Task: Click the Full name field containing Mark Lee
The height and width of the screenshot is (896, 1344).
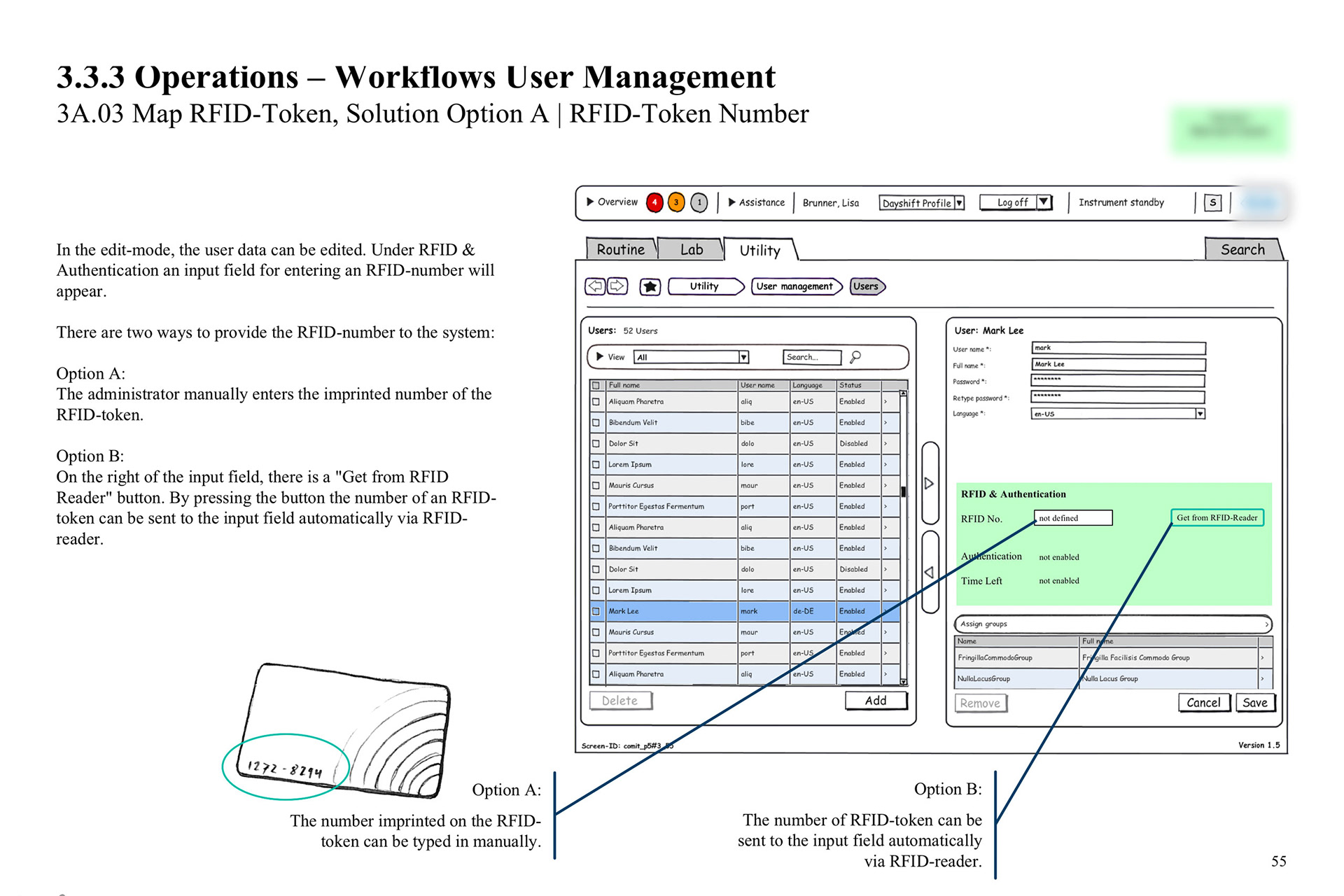Action: [1119, 364]
